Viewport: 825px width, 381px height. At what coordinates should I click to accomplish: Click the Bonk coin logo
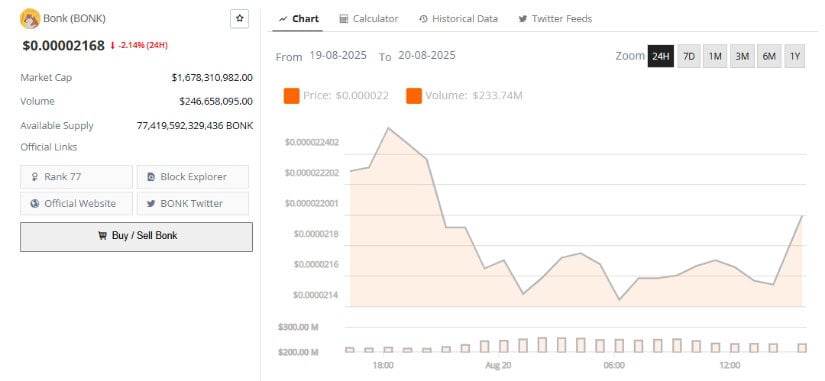(x=29, y=18)
